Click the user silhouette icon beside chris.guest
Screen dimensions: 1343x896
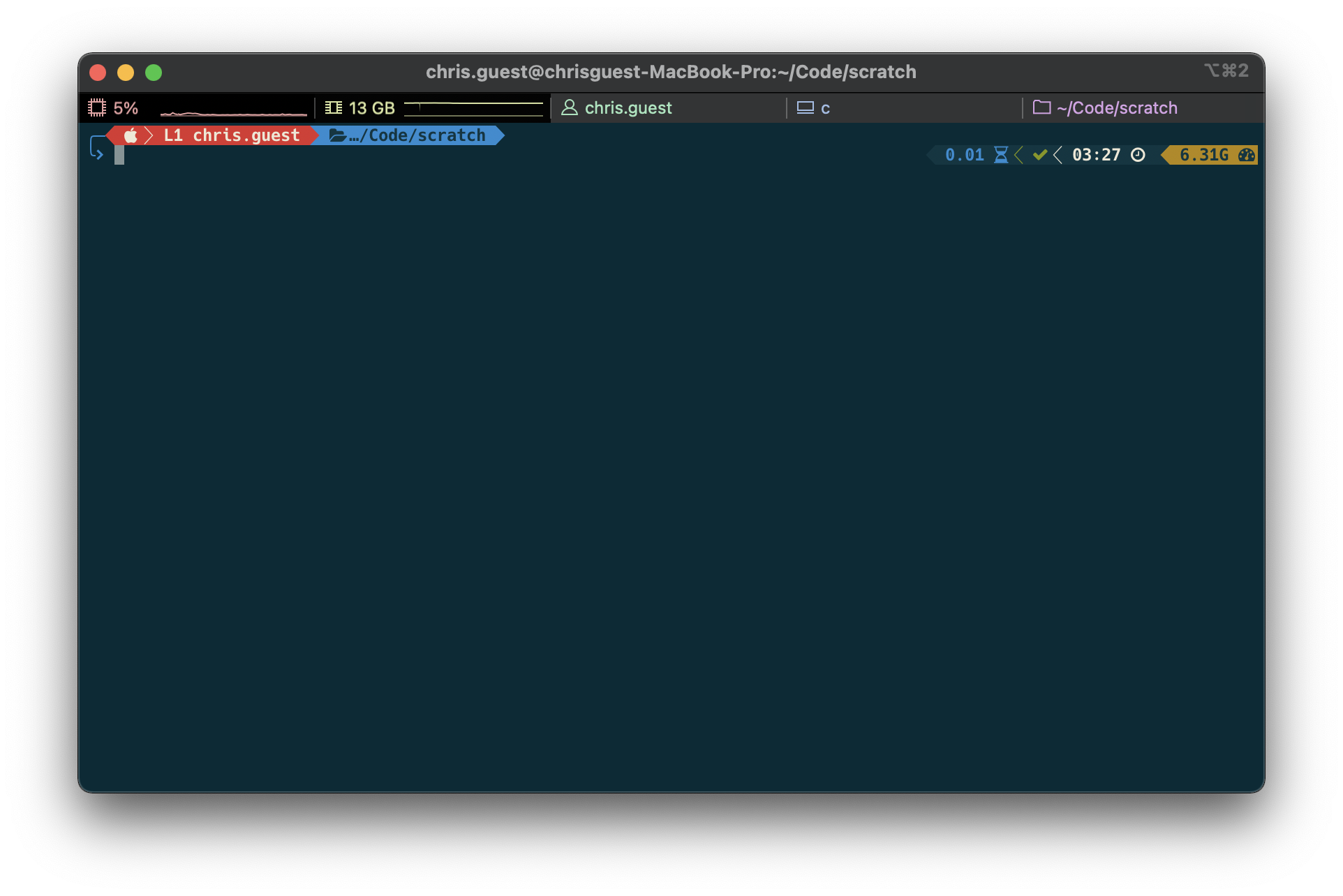coord(568,107)
